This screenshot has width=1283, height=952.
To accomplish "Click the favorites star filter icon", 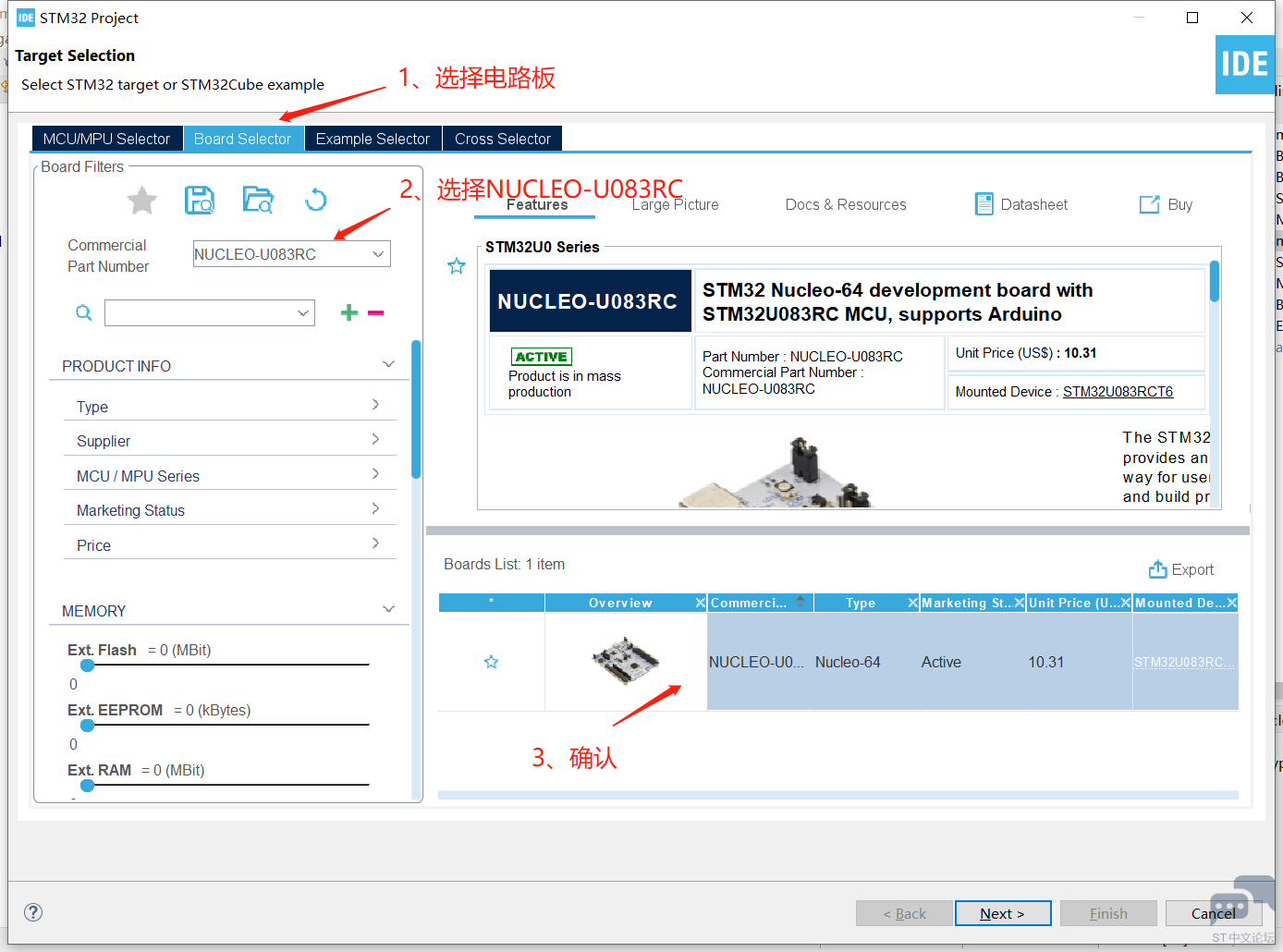I will click(x=142, y=200).
